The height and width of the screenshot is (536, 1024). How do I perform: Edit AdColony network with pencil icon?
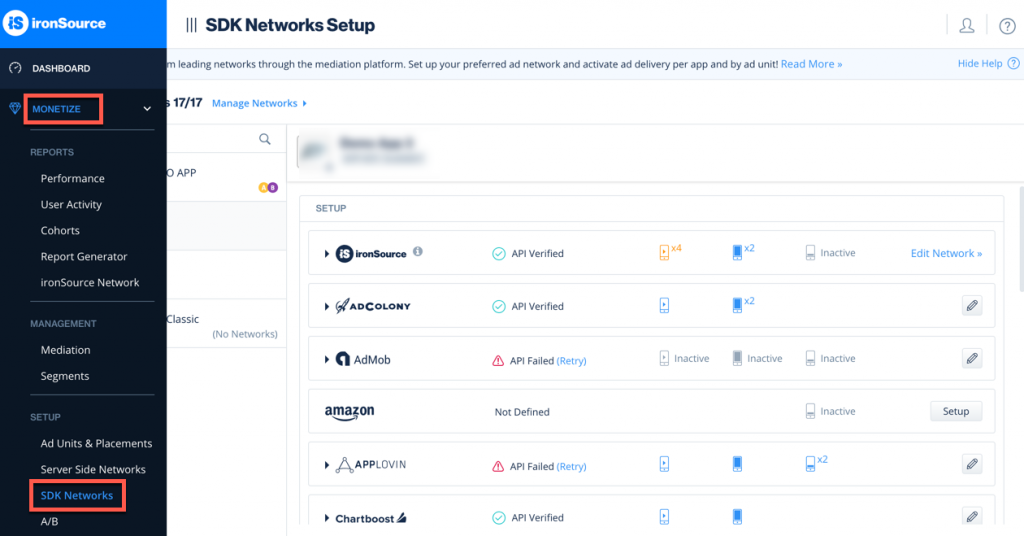click(972, 306)
